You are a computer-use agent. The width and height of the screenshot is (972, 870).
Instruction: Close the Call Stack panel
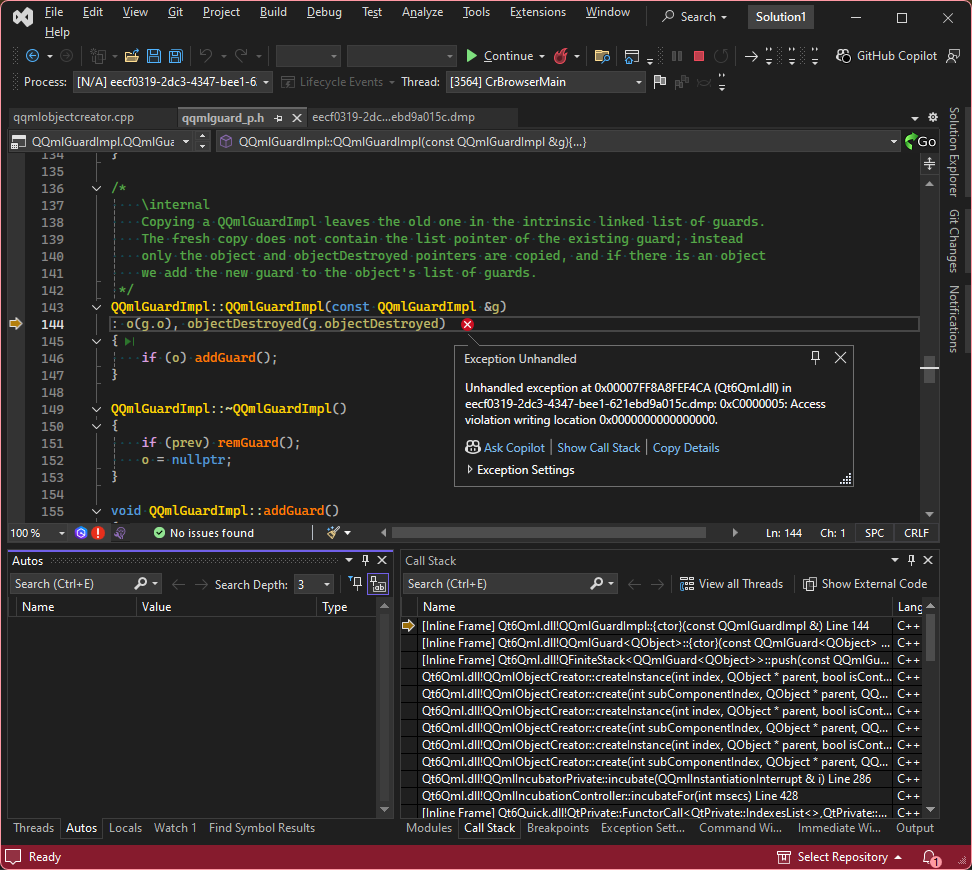pos(928,561)
